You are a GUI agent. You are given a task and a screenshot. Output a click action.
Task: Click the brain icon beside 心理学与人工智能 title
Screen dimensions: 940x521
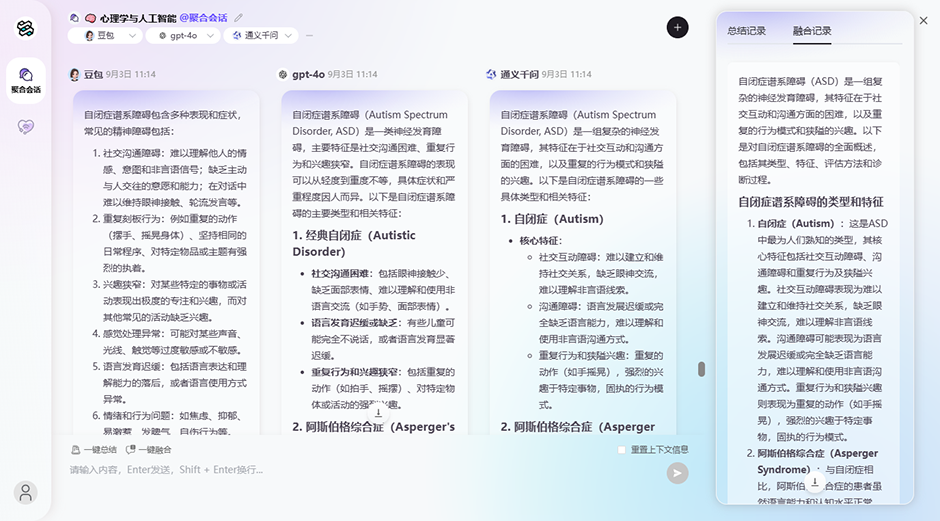click(91, 18)
